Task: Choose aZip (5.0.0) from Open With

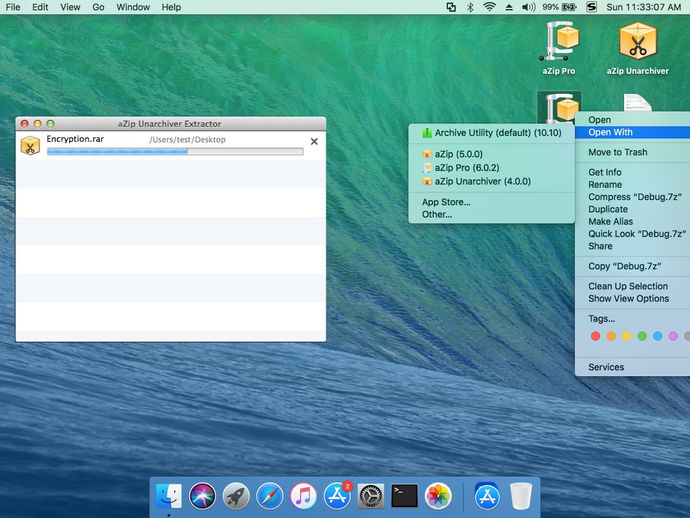Action: (x=492, y=154)
